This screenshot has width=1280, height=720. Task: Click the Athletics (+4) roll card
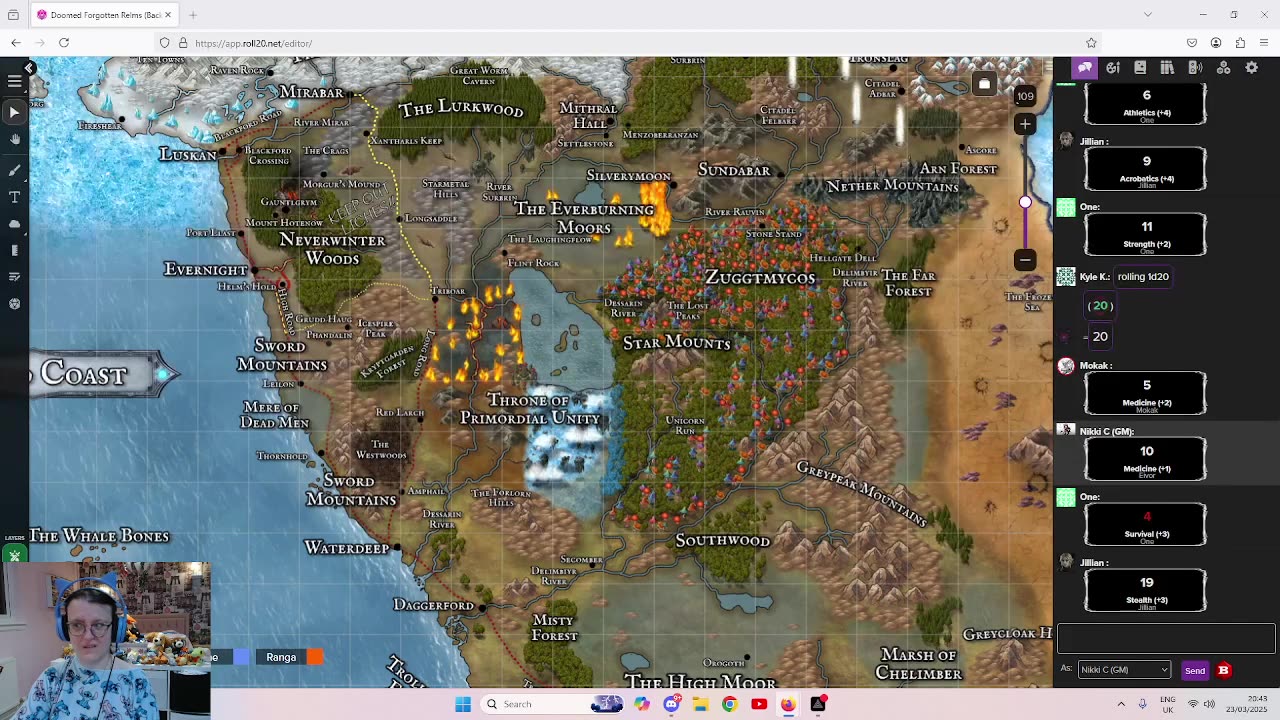point(1146,103)
